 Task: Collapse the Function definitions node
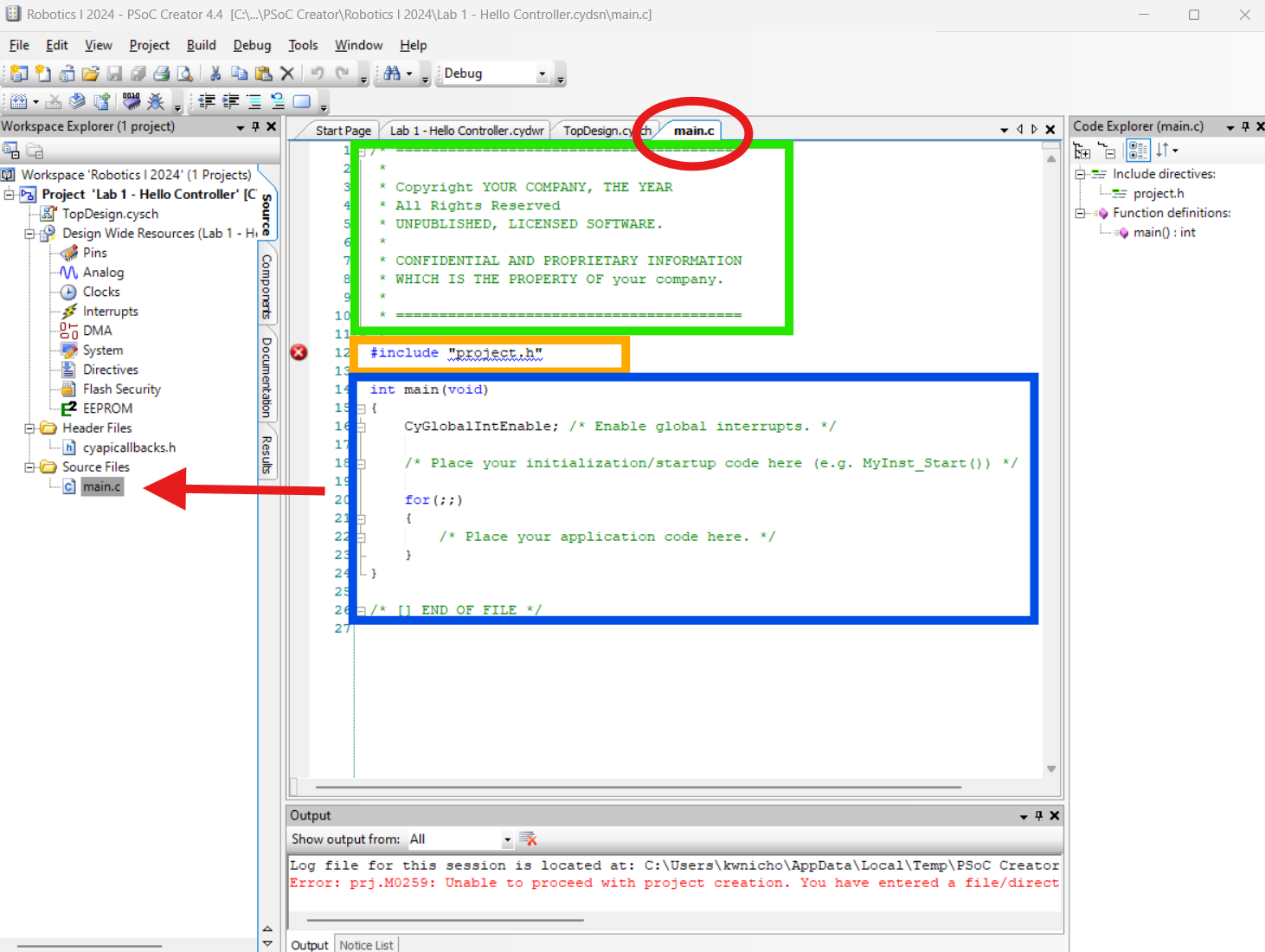pyautogui.click(x=1080, y=213)
